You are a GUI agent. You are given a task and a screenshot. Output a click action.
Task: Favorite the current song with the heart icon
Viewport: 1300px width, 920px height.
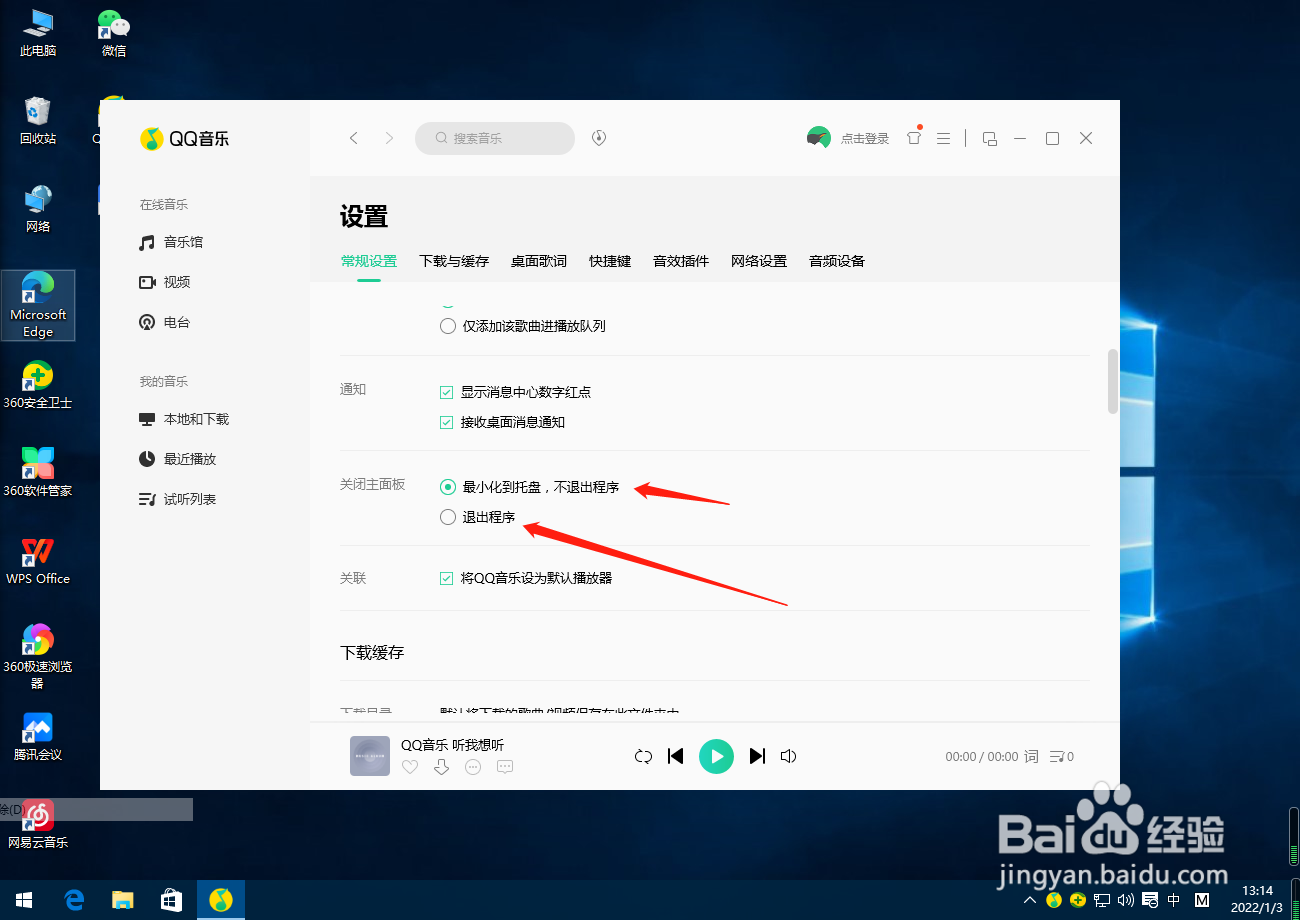click(409, 766)
